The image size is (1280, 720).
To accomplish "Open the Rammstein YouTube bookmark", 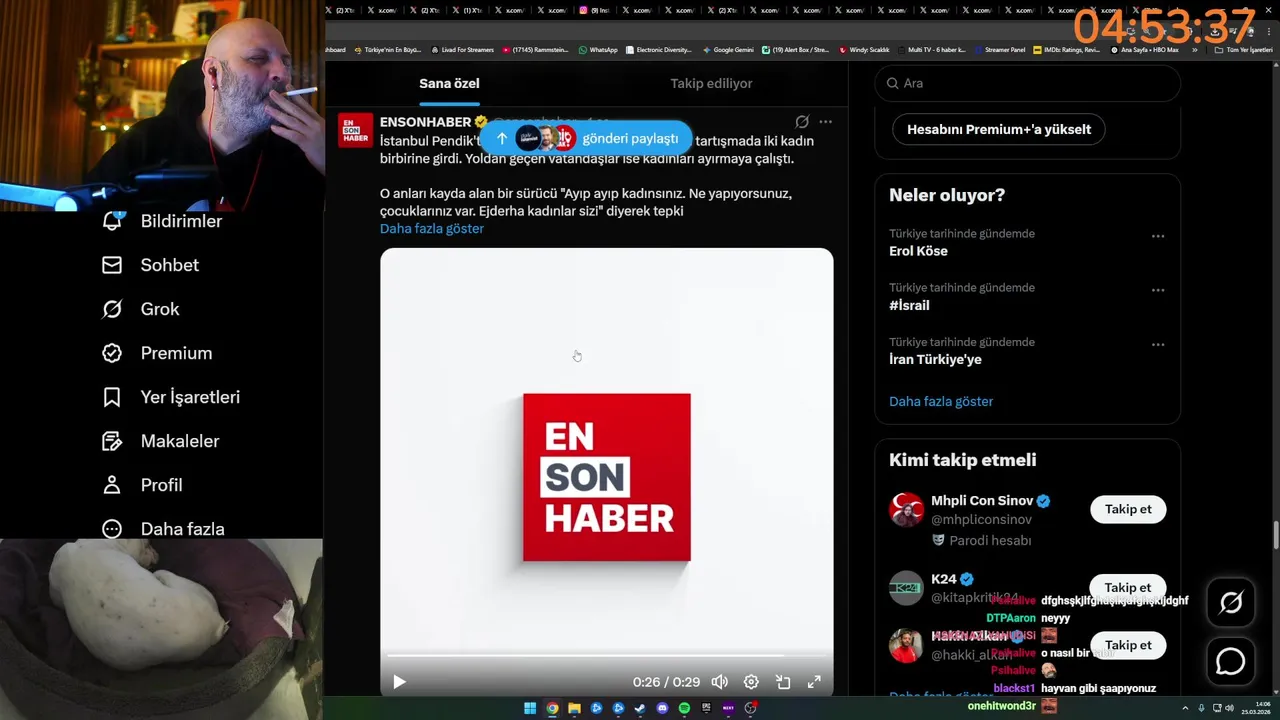I will (x=536, y=49).
